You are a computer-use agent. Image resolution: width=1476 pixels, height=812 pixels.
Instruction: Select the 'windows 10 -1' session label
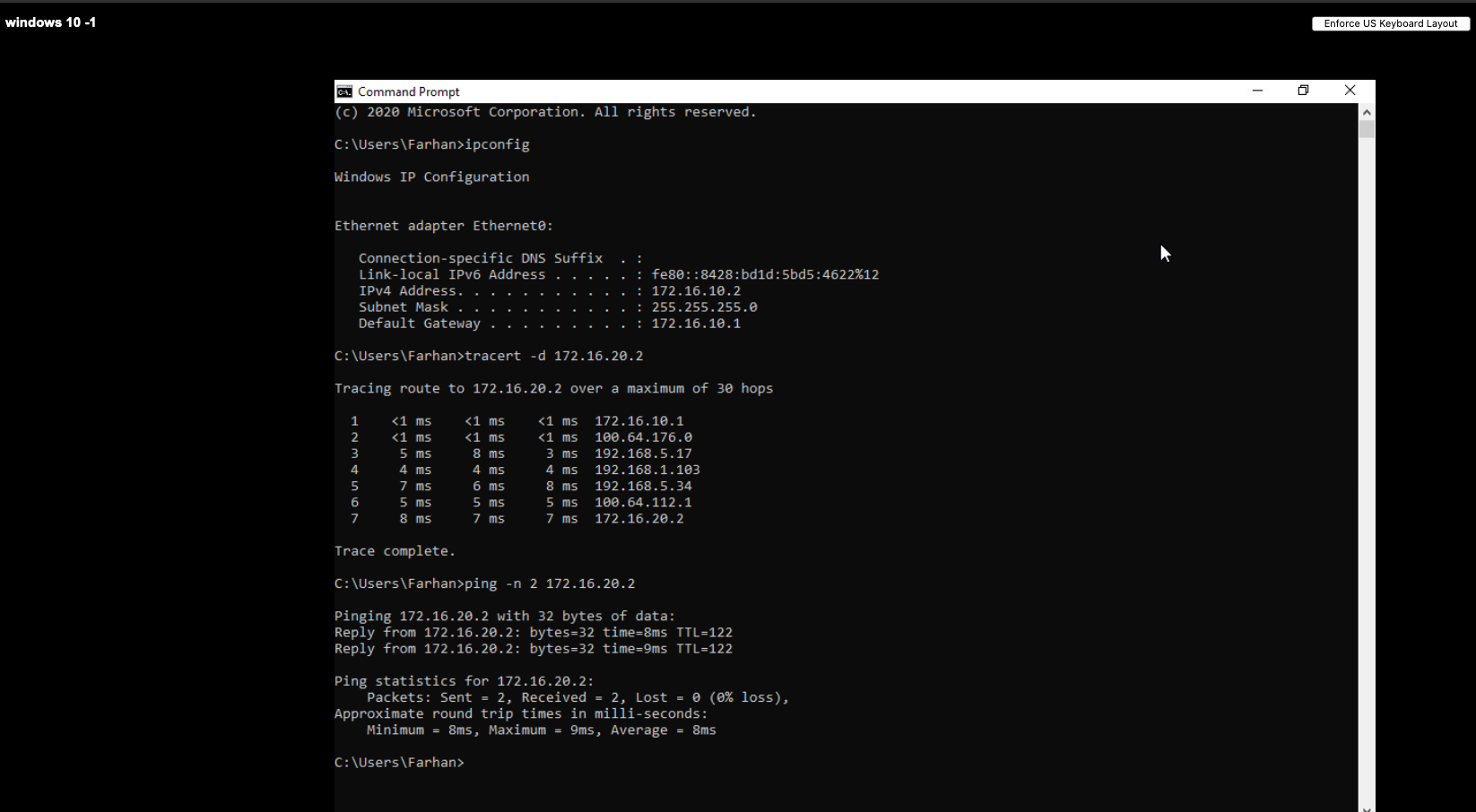[51, 22]
